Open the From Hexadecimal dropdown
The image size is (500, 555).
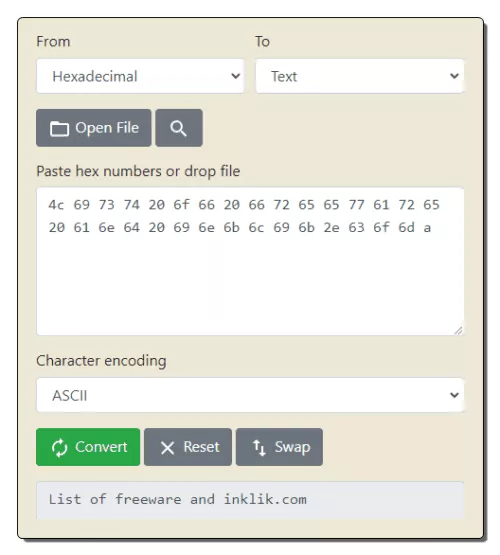[x=140, y=76]
